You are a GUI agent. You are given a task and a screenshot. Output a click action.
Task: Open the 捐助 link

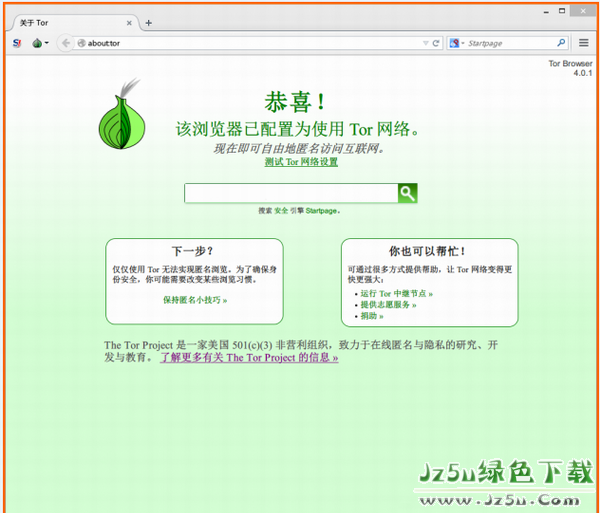[x=372, y=316]
